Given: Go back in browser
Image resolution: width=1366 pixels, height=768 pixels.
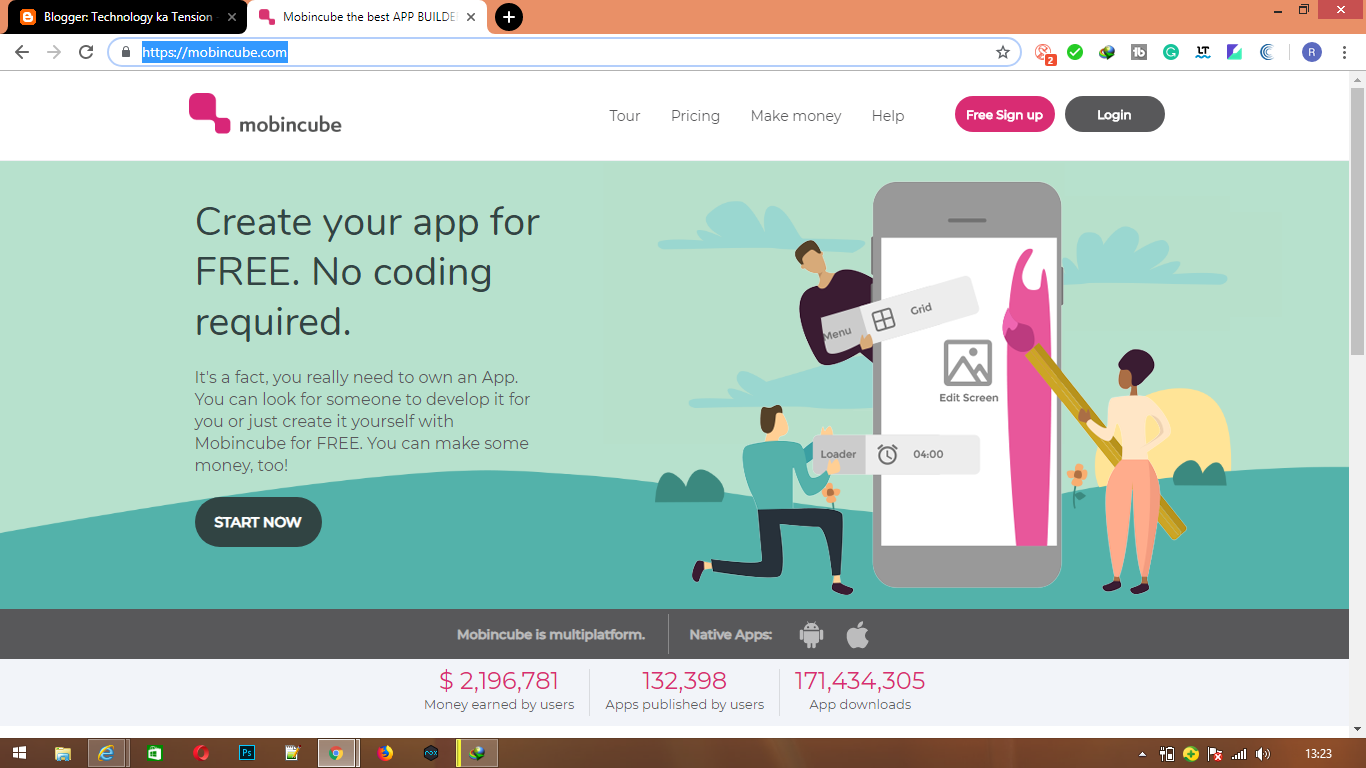Looking at the screenshot, I should tap(22, 52).
